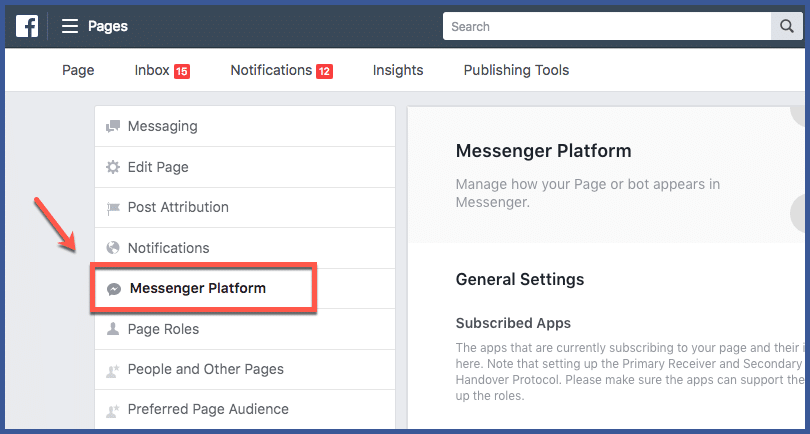Open the Publishing Tools tab
Image resolution: width=810 pixels, height=434 pixels.
tap(516, 70)
